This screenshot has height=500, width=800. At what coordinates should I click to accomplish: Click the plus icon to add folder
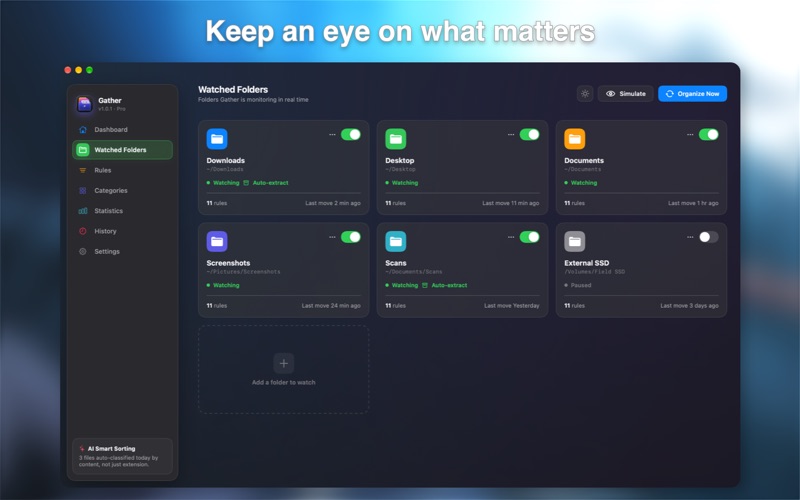(x=284, y=363)
